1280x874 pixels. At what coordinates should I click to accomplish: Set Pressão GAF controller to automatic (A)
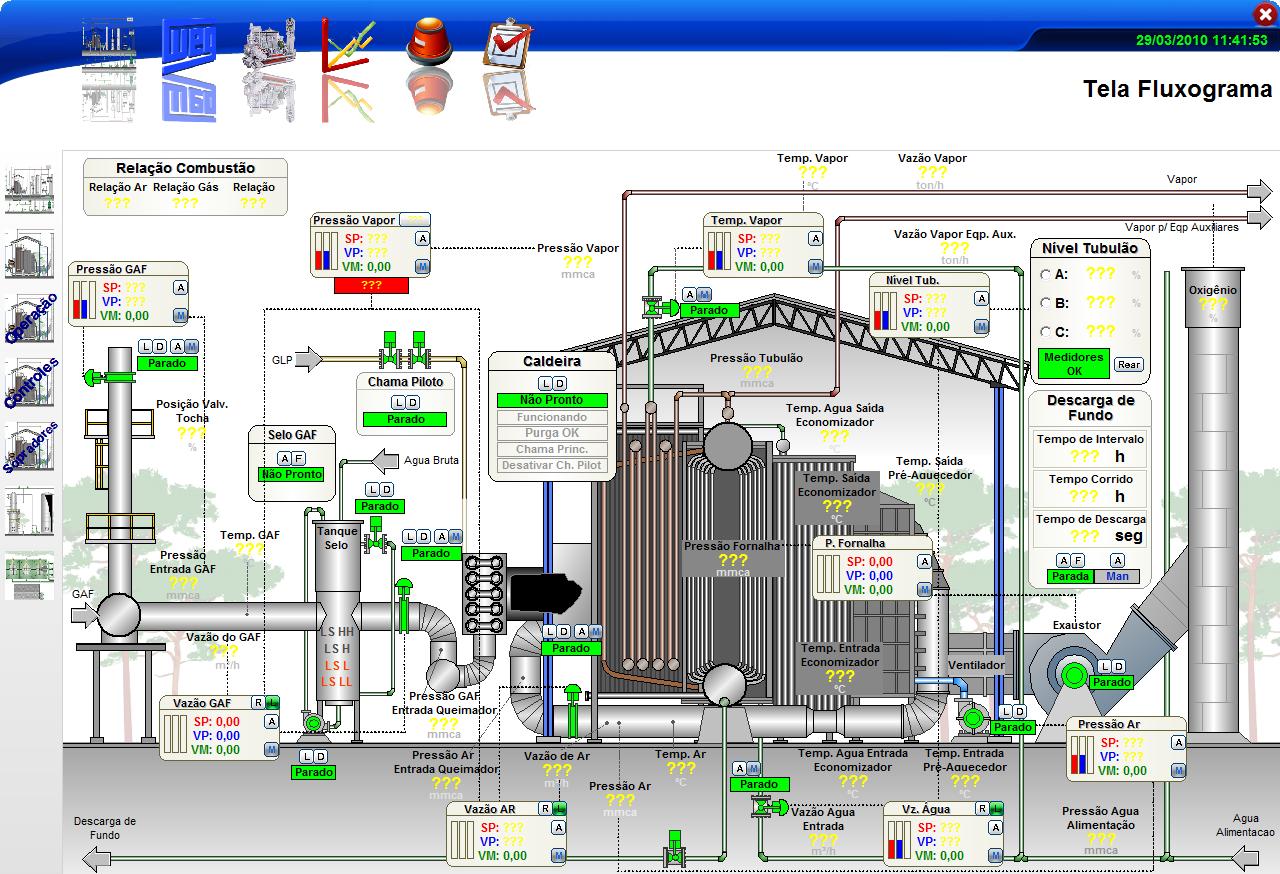[x=181, y=288]
